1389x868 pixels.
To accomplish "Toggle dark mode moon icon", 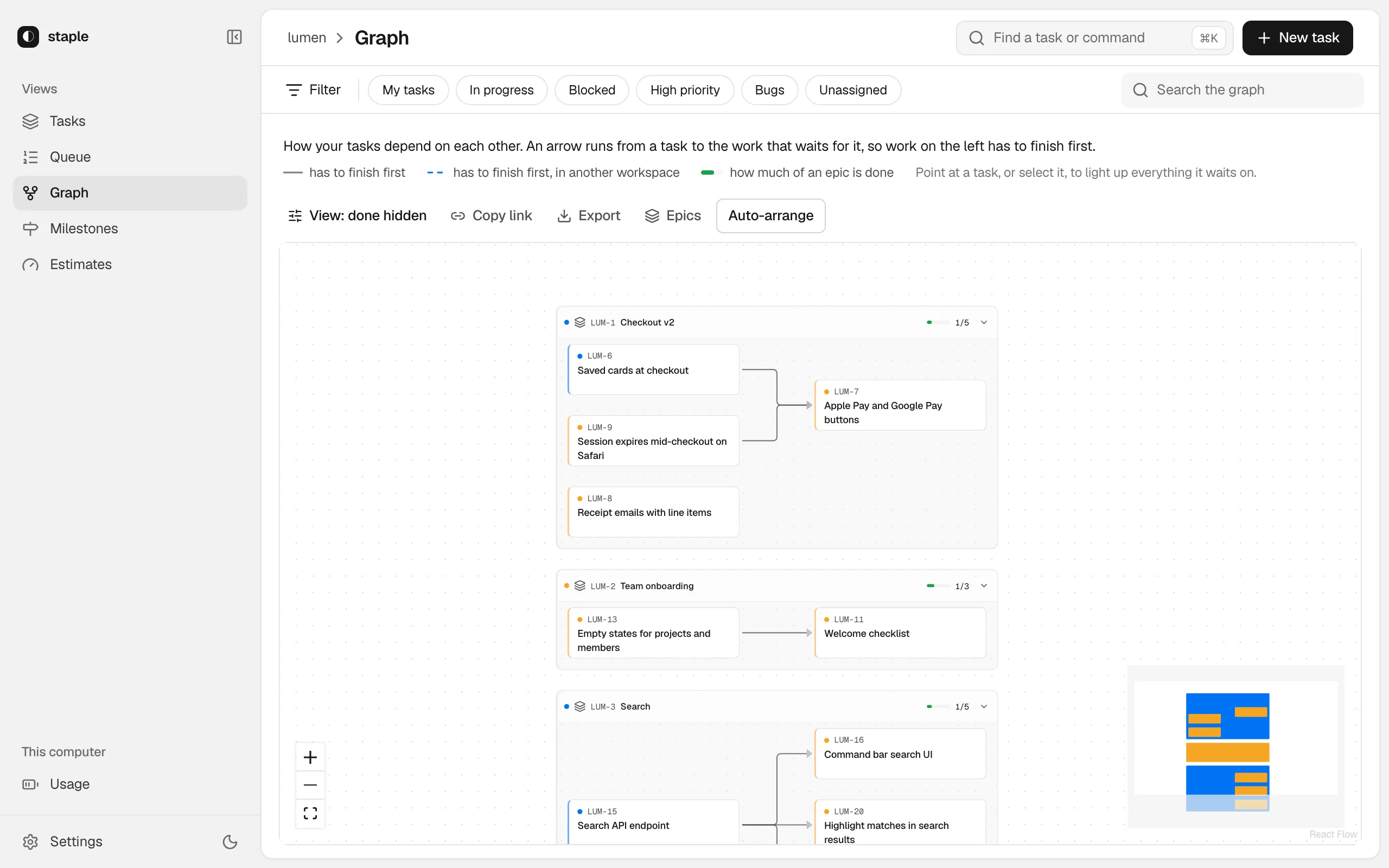I will point(230,841).
